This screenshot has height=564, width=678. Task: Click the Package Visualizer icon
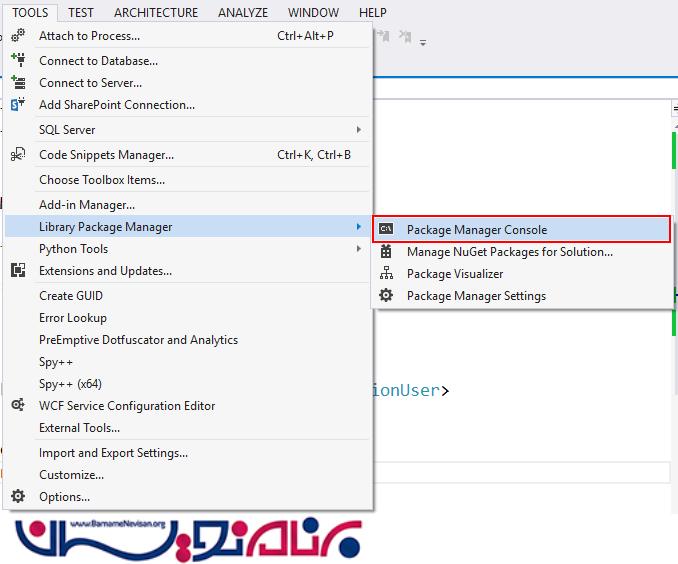point(386,274)
